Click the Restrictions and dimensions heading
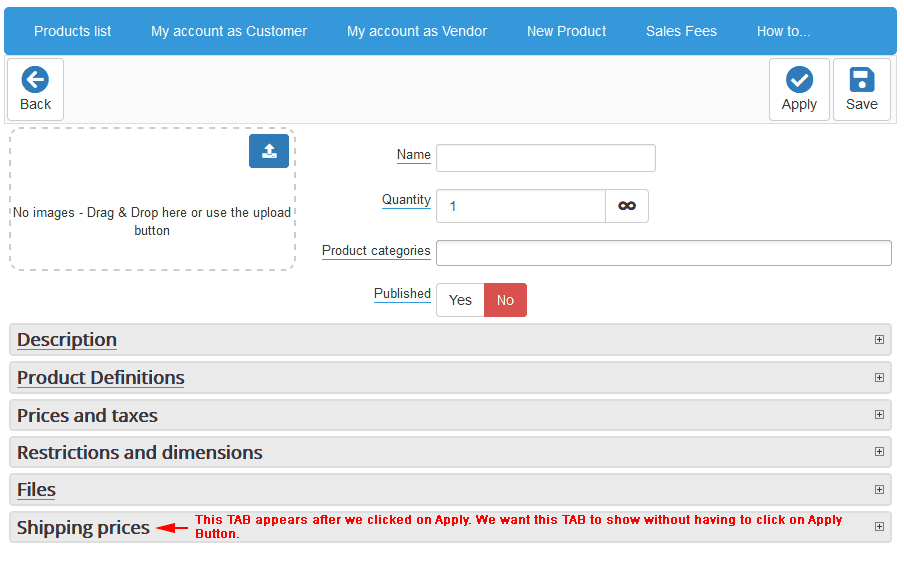904x579 pixels. [140, 452]
